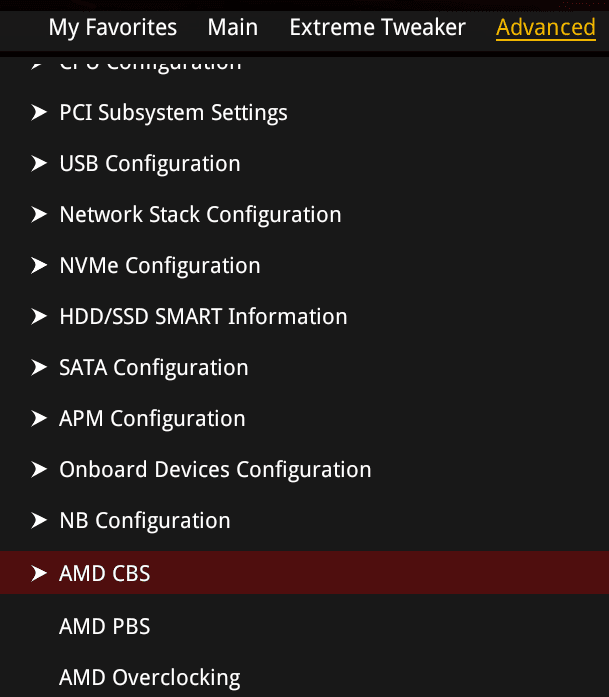
Task: Expand NVMe Configuration arrow
Action: [39, 265]
